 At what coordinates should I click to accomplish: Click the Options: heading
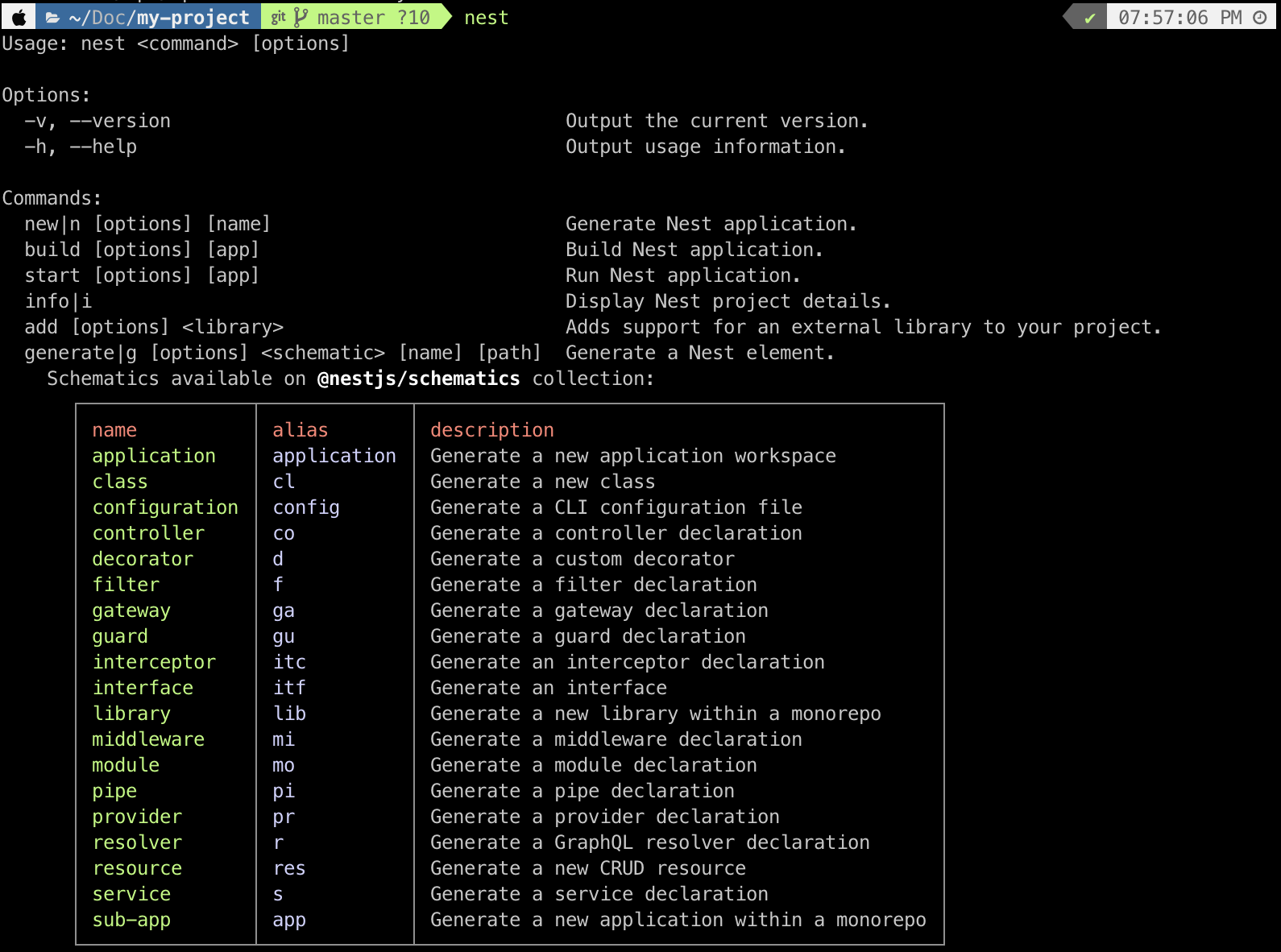[x=46, y=95]
